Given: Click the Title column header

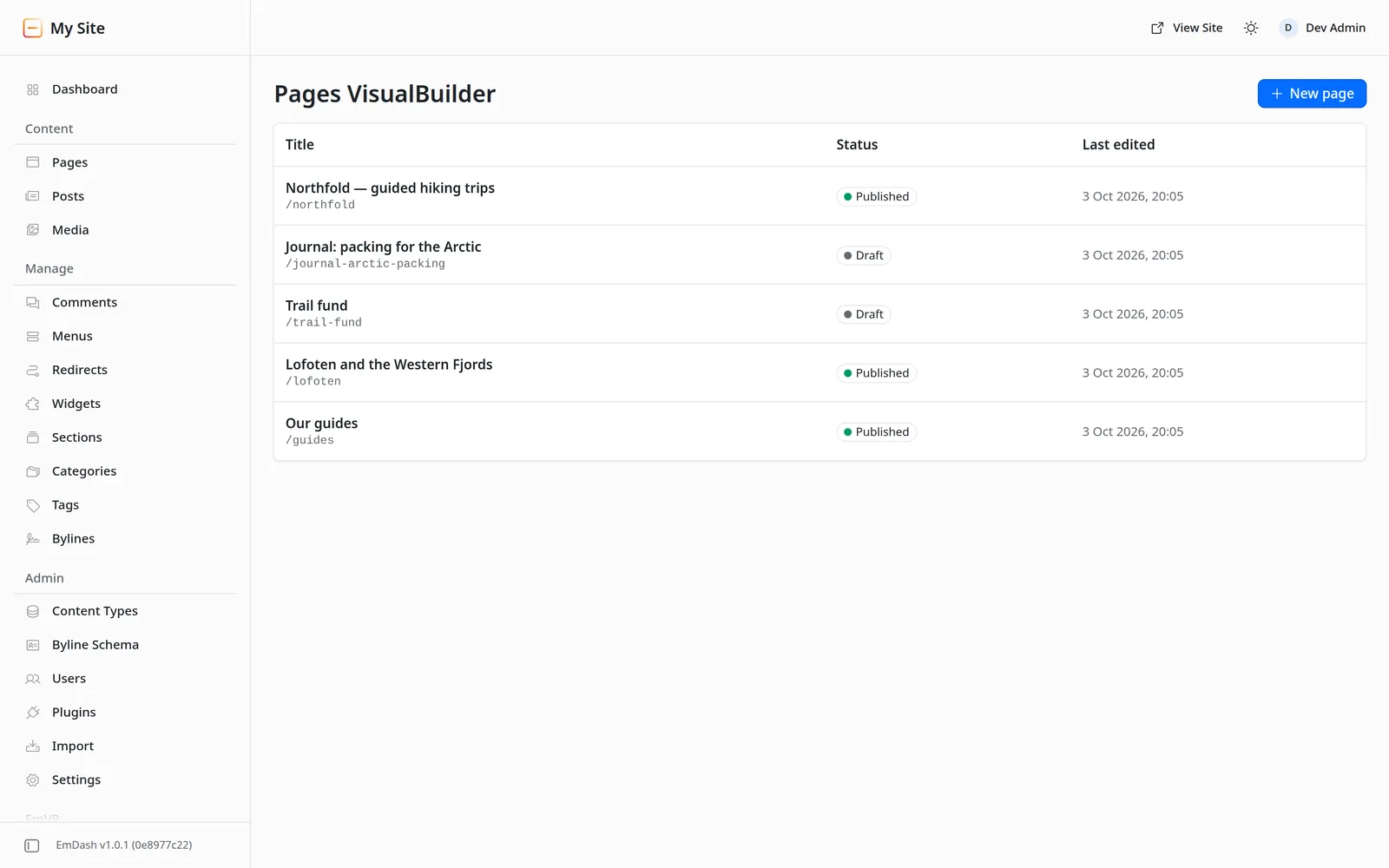Looking at the screenshot, I should pyautogui.click(x=300, y=145).
